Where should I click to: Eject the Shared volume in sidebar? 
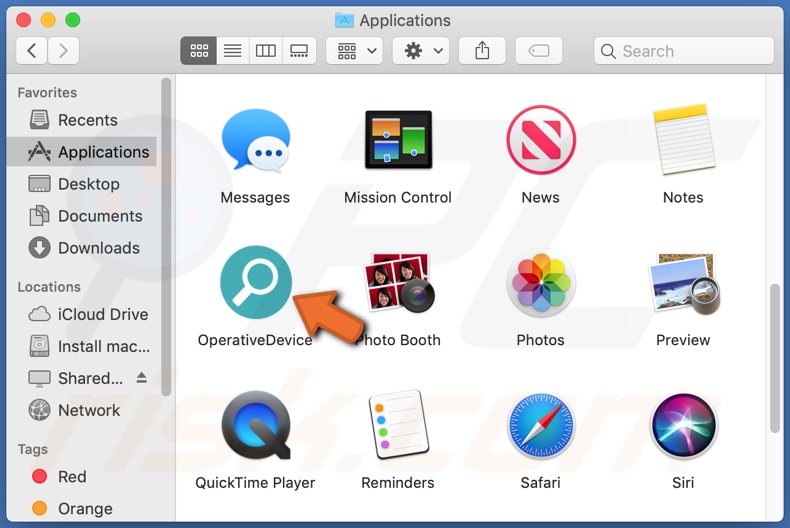142,378
